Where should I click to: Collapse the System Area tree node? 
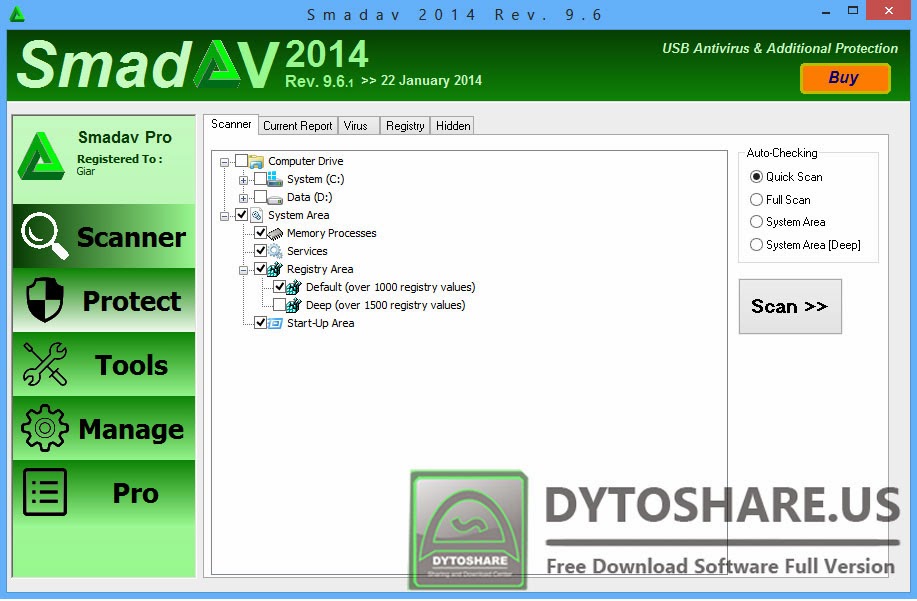(224, 216)
